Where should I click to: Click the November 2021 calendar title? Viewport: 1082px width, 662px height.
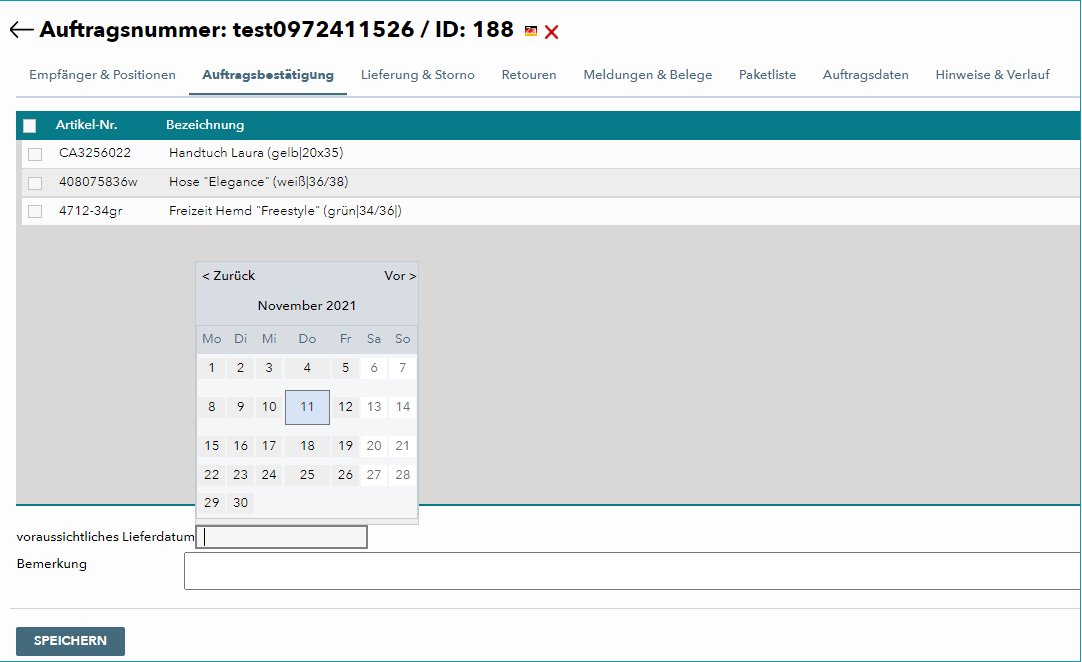[x=307, y=306]
